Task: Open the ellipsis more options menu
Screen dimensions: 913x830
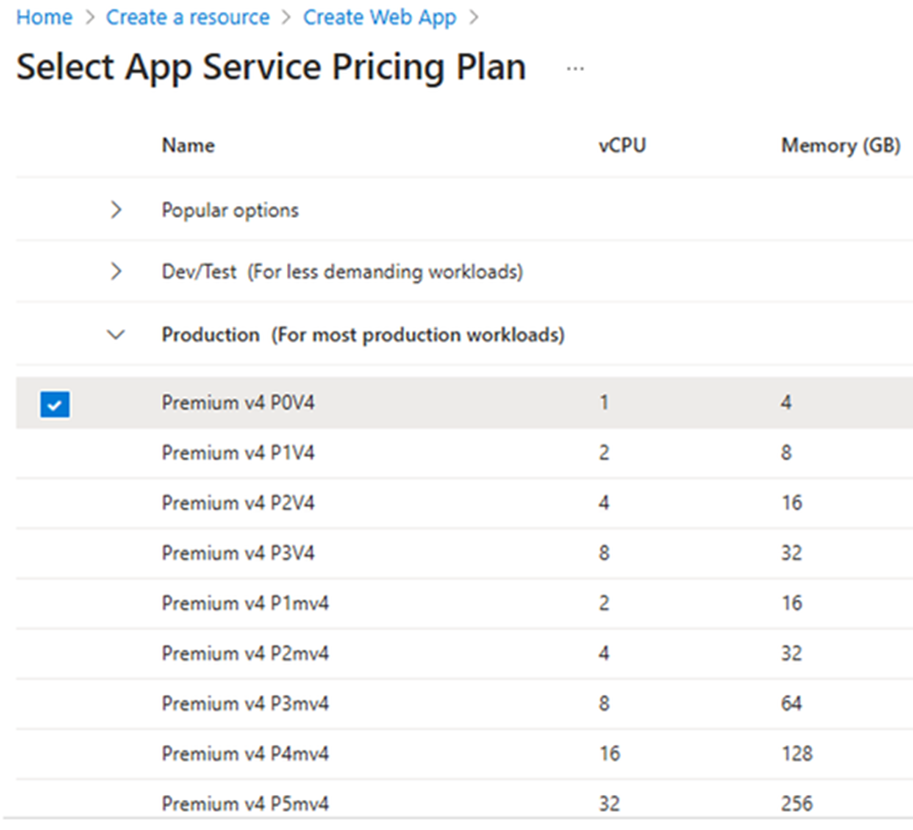Action: click(x=574, y=69)
